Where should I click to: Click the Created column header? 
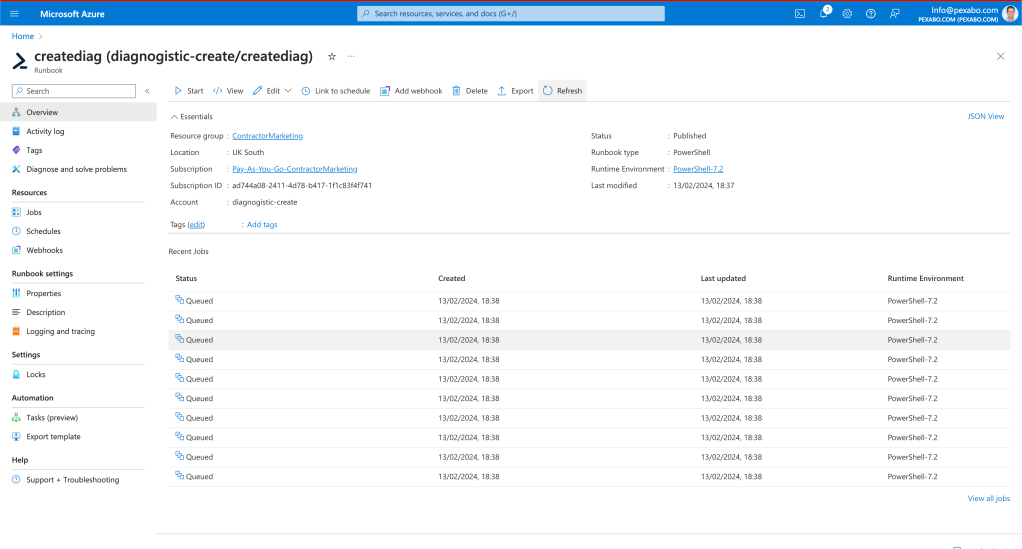pyautogui.click(x=452, y=278)
